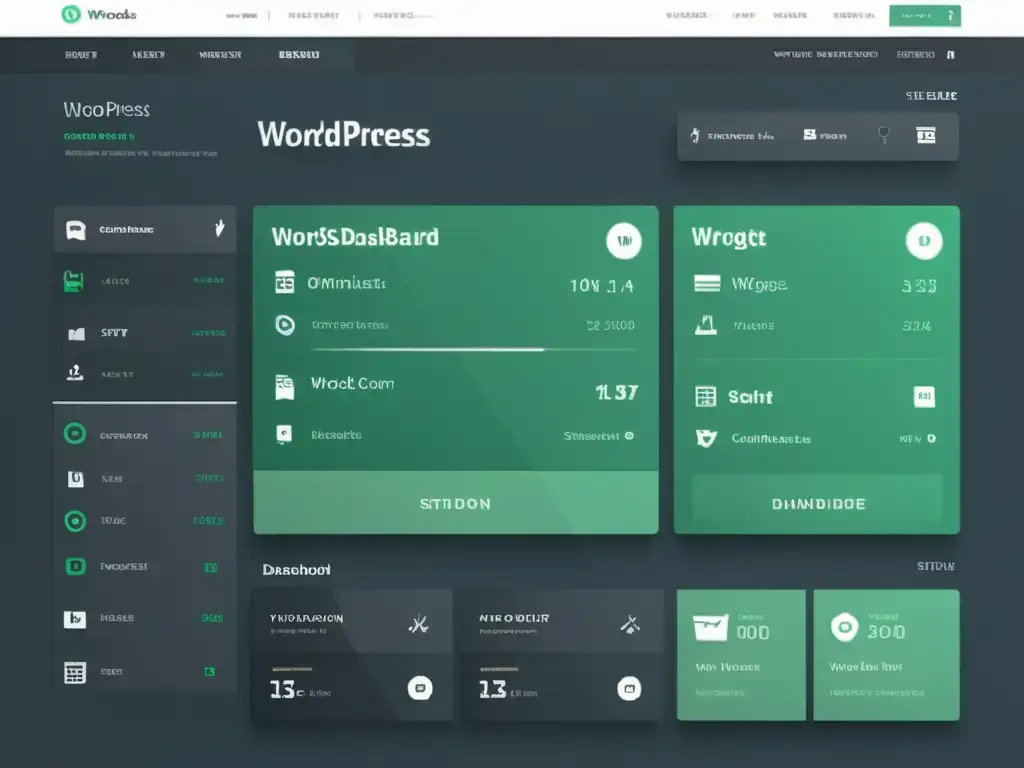Screen dimensions: 1024x768
Task: Click the flask icon in the Wrogtt card
Action: coord(705,325)
